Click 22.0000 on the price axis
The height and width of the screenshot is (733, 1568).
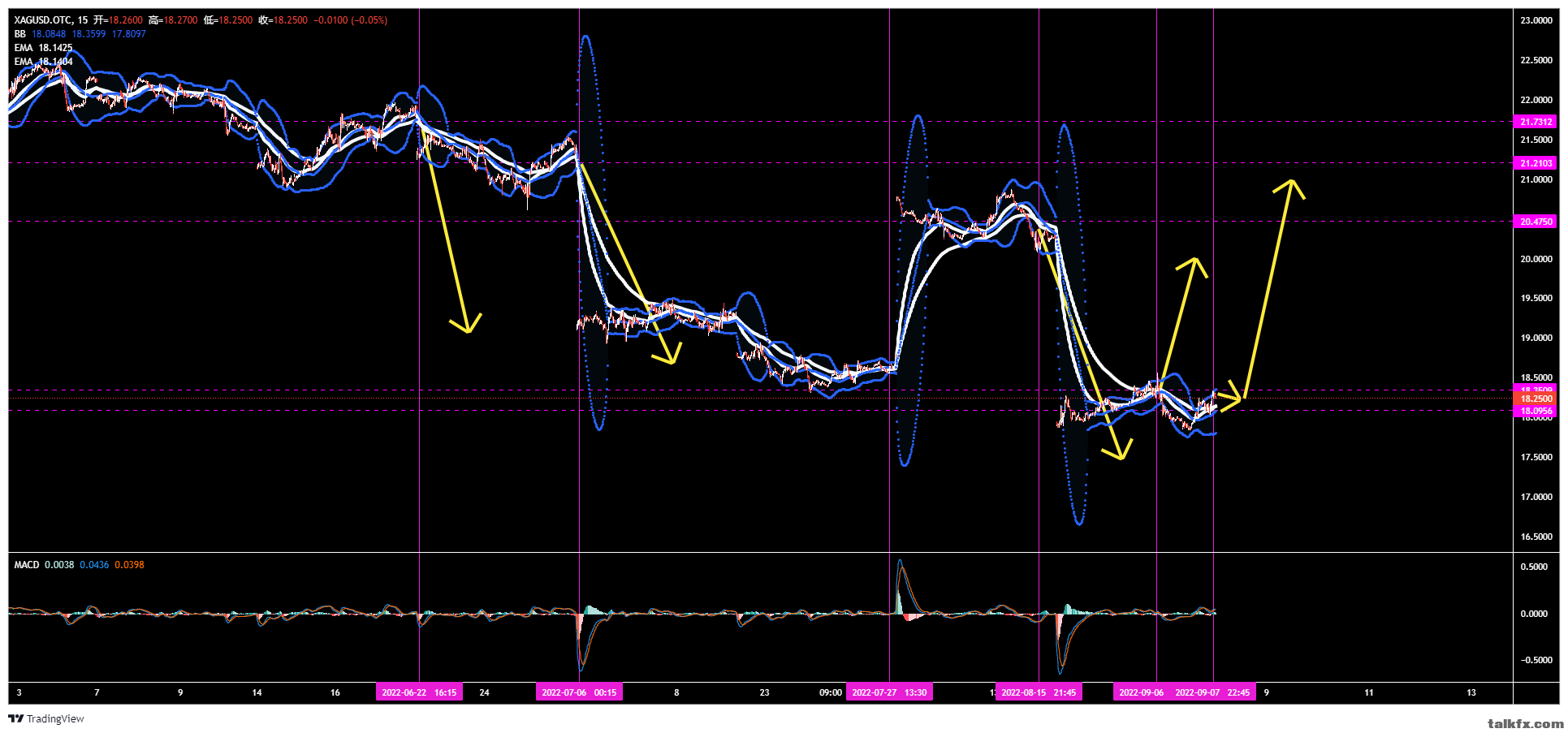click(1536, 100)
